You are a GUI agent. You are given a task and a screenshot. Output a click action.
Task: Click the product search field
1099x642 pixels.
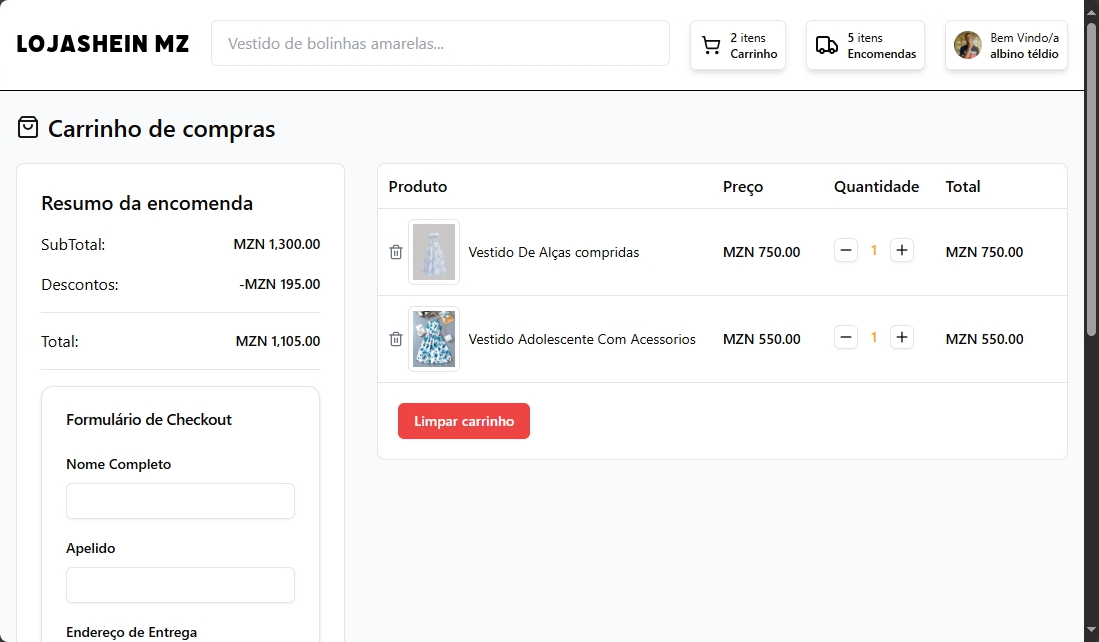pos(440,43)
